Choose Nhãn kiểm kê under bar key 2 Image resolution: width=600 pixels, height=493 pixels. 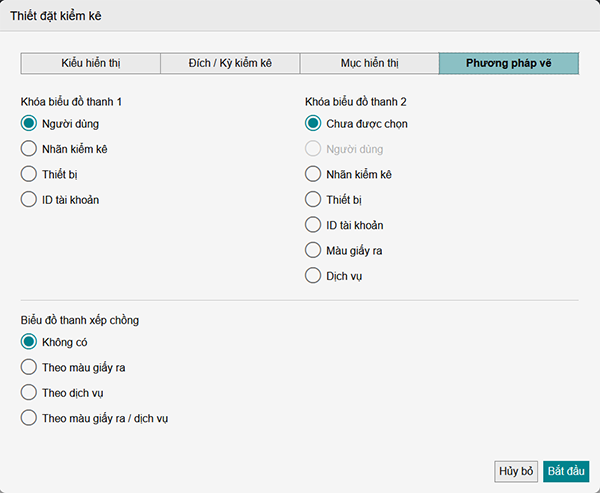click(x=313, y=174)
